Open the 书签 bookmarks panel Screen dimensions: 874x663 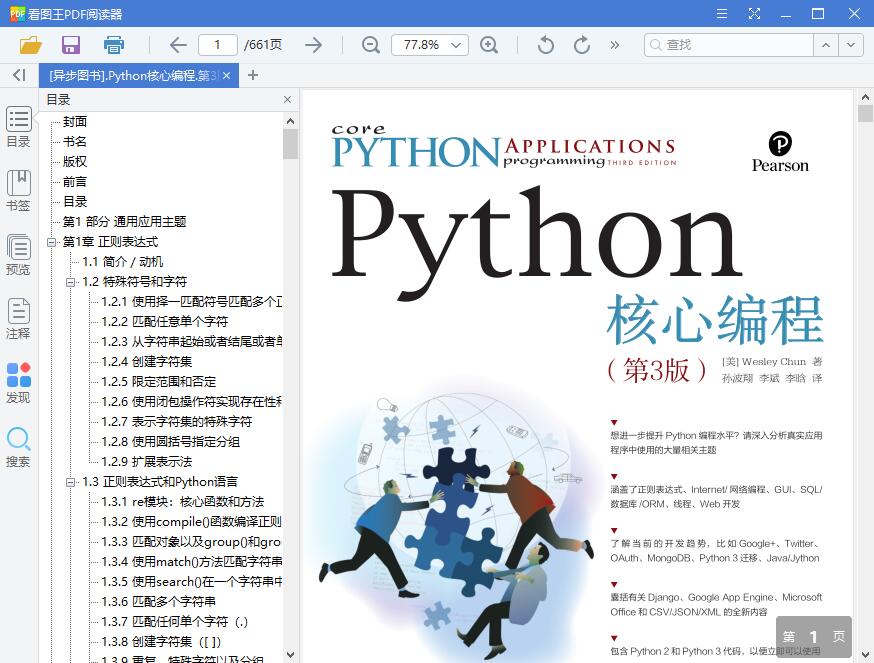pos(18,191)
